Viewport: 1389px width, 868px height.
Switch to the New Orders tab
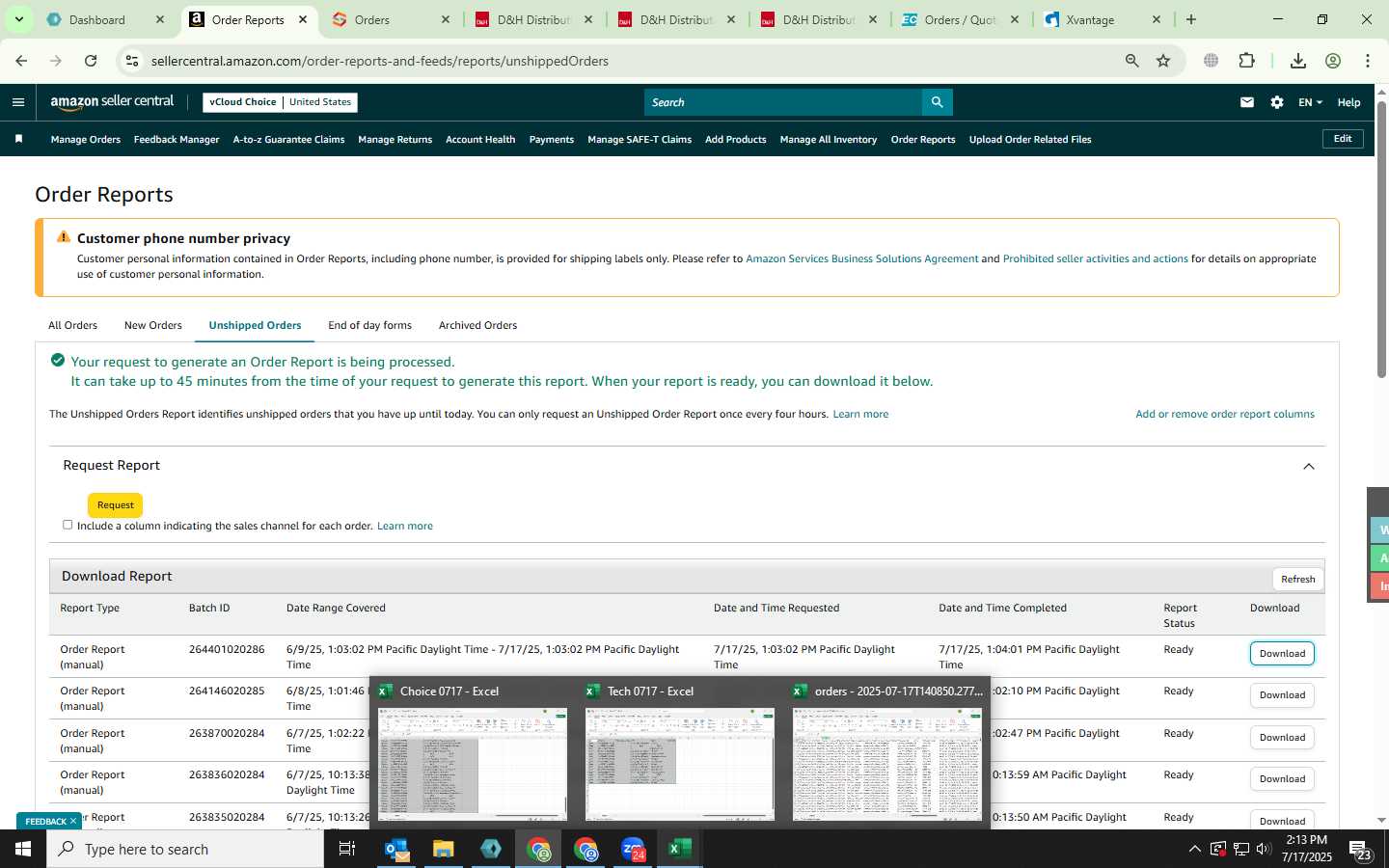(153, 325)
